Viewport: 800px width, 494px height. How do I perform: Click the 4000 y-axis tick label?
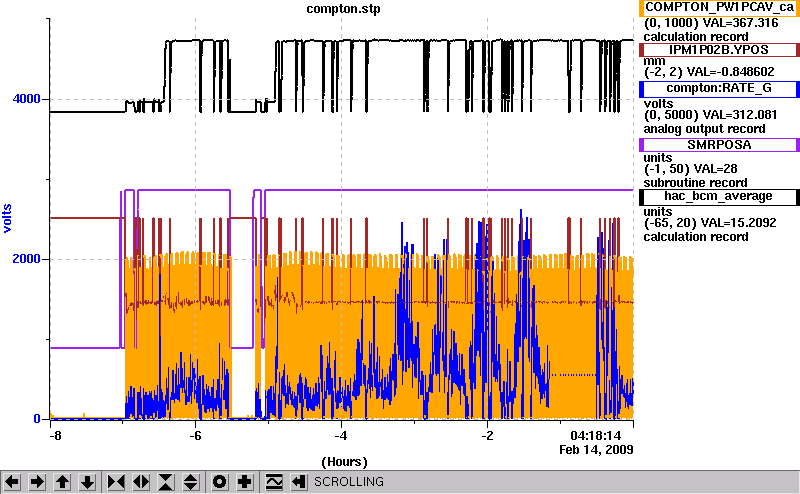[27, 99]
